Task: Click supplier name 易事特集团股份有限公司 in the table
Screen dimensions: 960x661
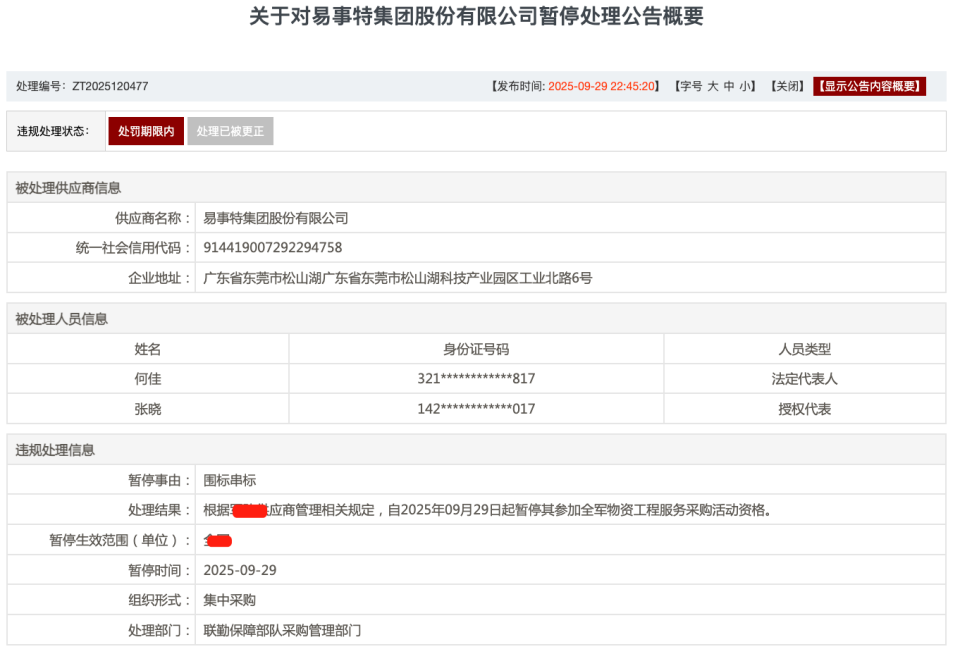Action: tap(276, 218)
